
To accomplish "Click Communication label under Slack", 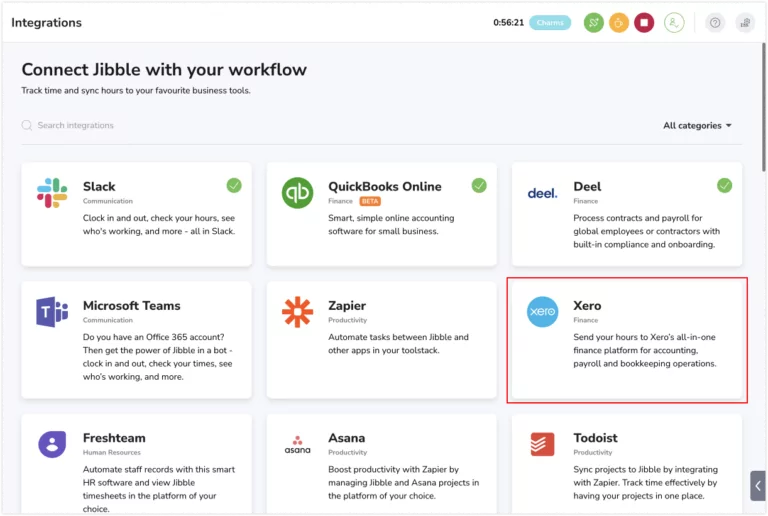I will (108, 201).
